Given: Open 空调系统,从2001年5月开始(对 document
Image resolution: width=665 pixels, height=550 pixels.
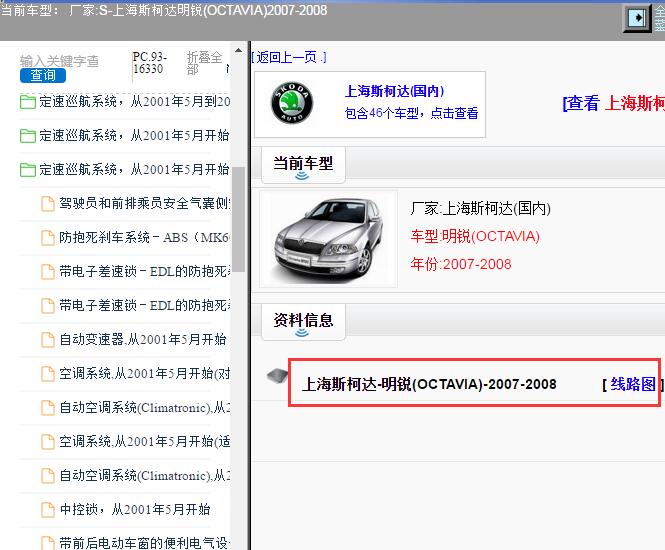Looking at the screenshot, I should click(145, 374).
